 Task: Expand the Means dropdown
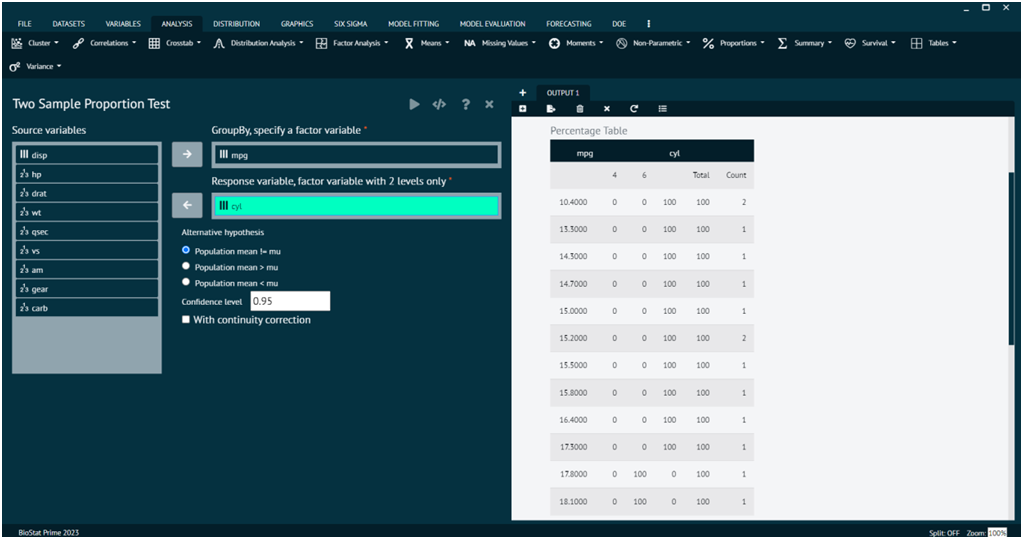point(448,43)
